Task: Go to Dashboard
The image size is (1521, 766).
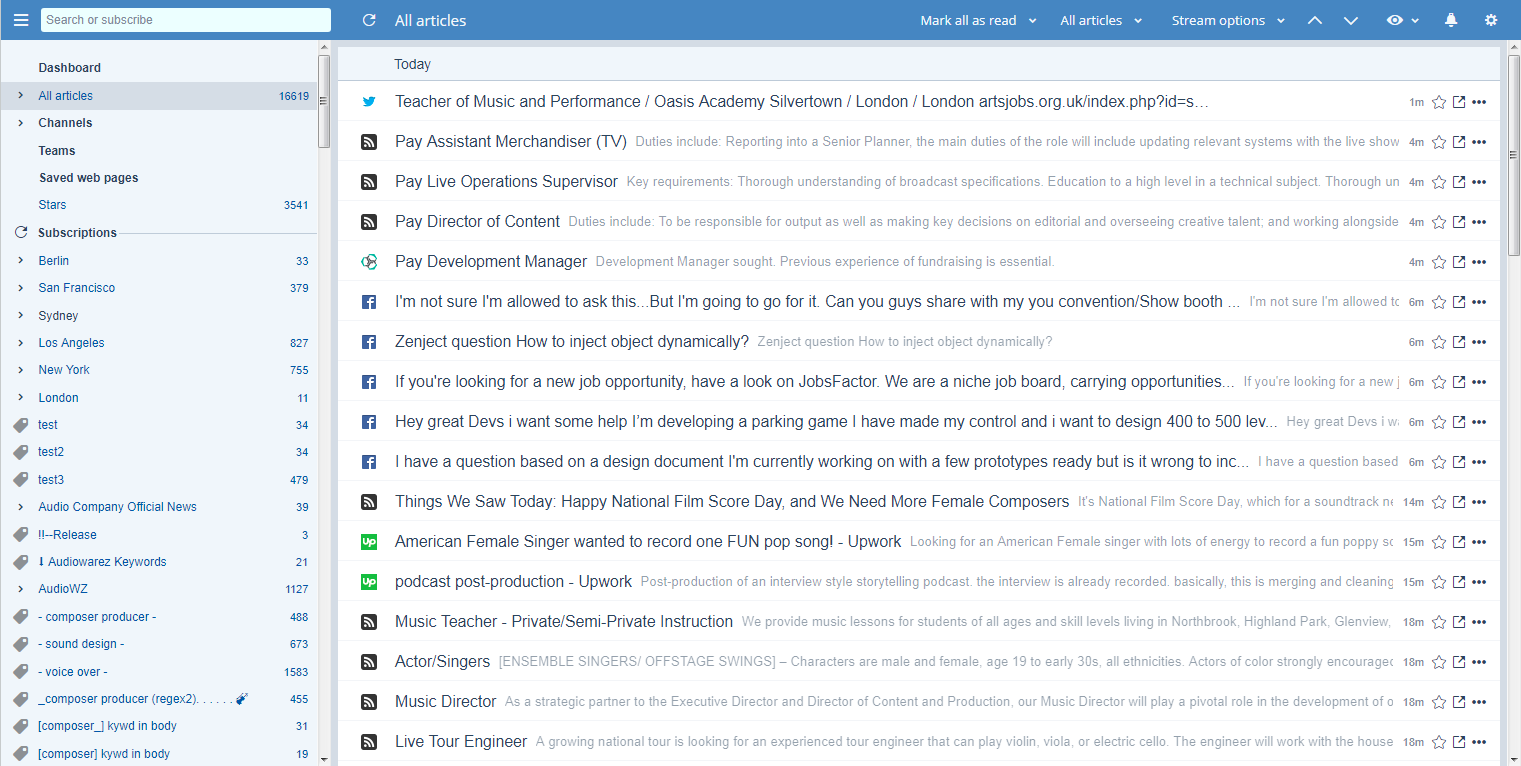Action: point(70,68)
